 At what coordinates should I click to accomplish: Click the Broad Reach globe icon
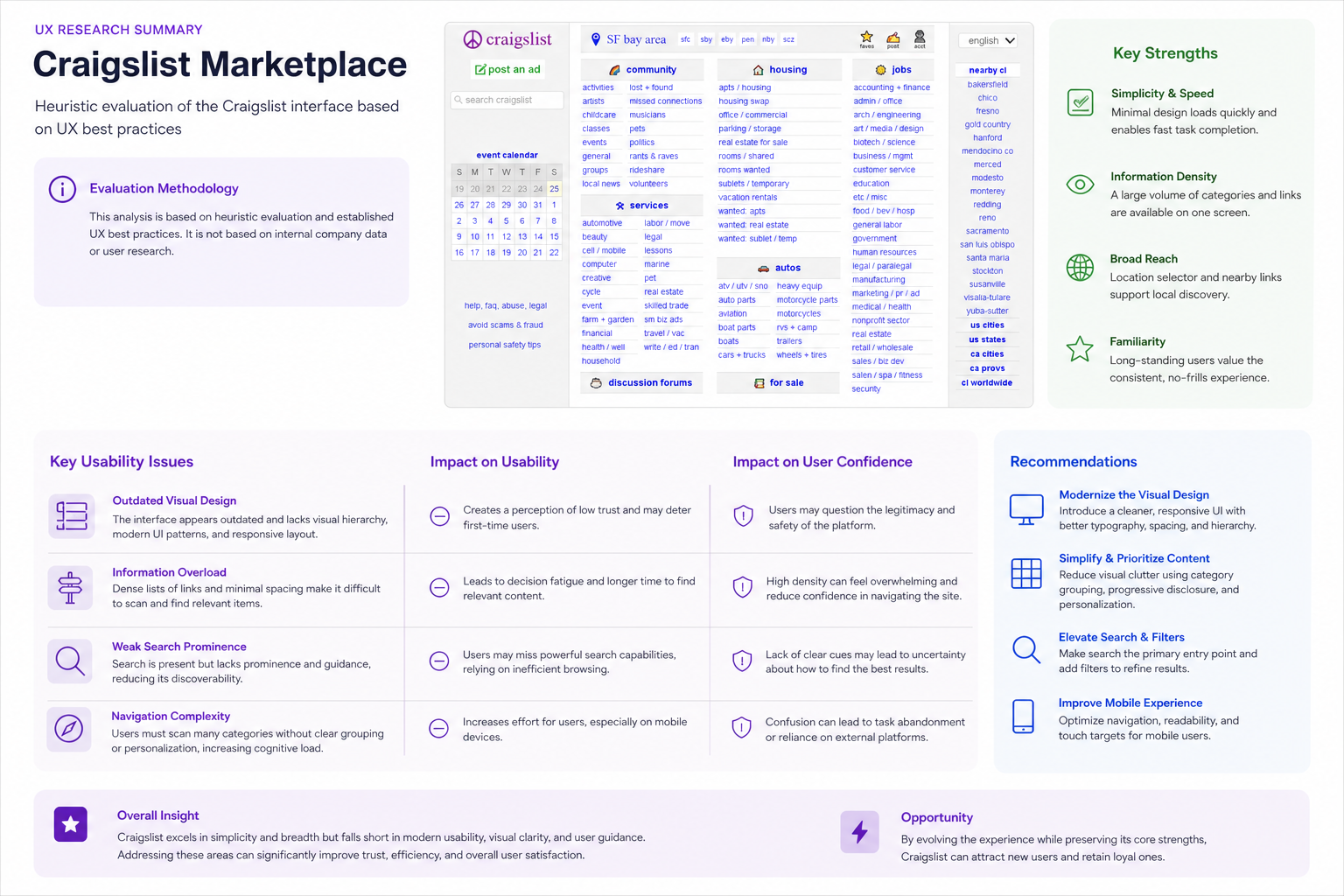point(1080,268)
